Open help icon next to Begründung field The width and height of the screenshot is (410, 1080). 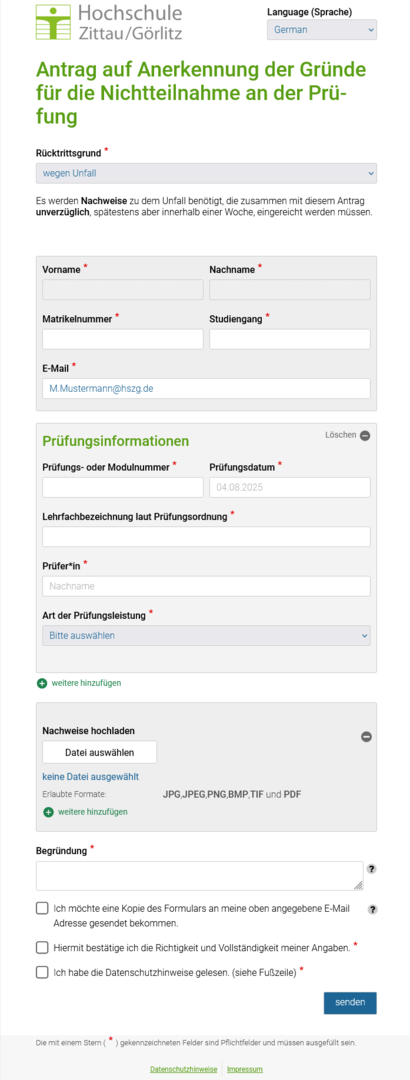point(372,869)
